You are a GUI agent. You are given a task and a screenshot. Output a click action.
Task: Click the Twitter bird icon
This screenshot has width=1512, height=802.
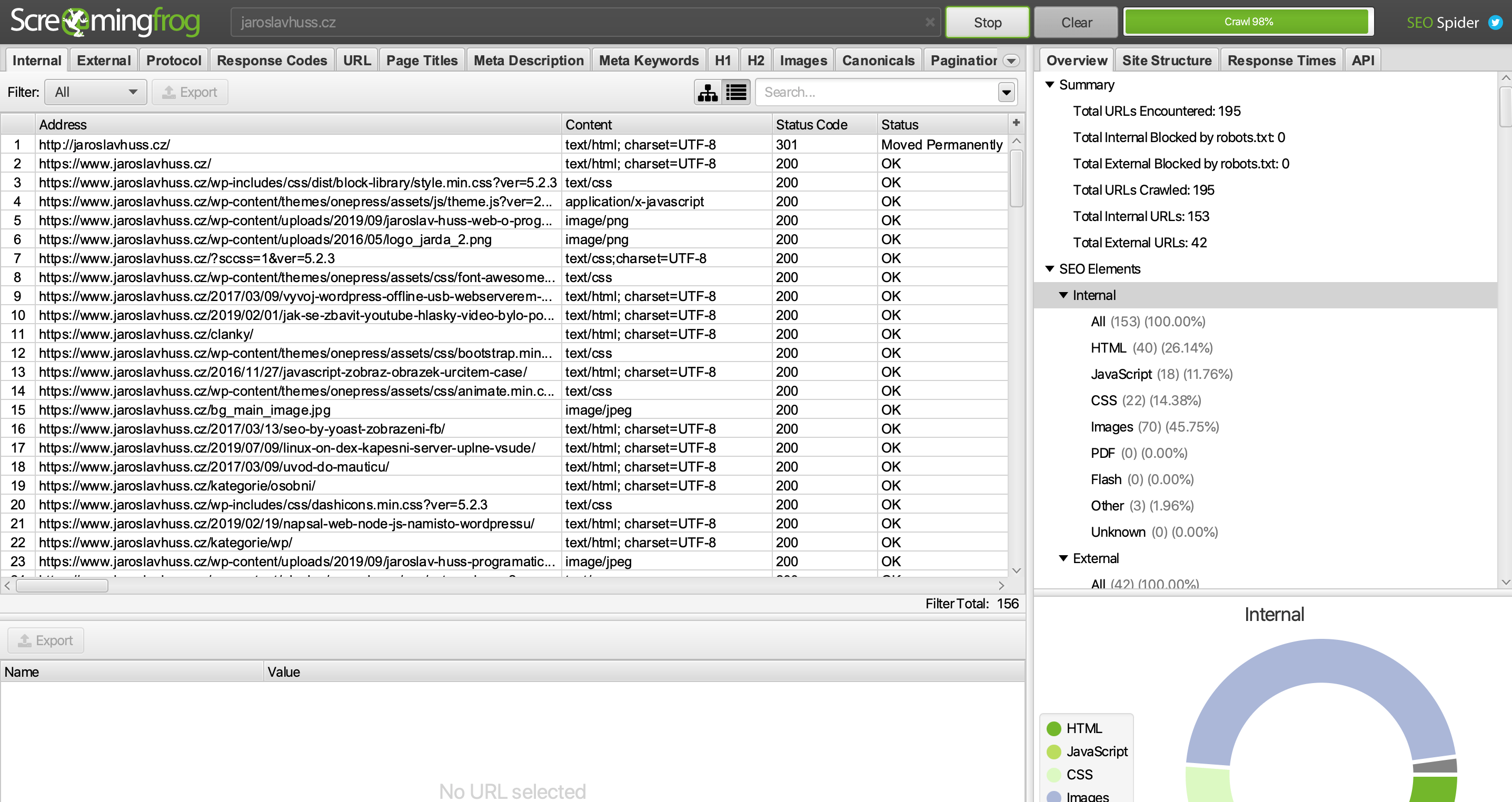[1496, 22]
